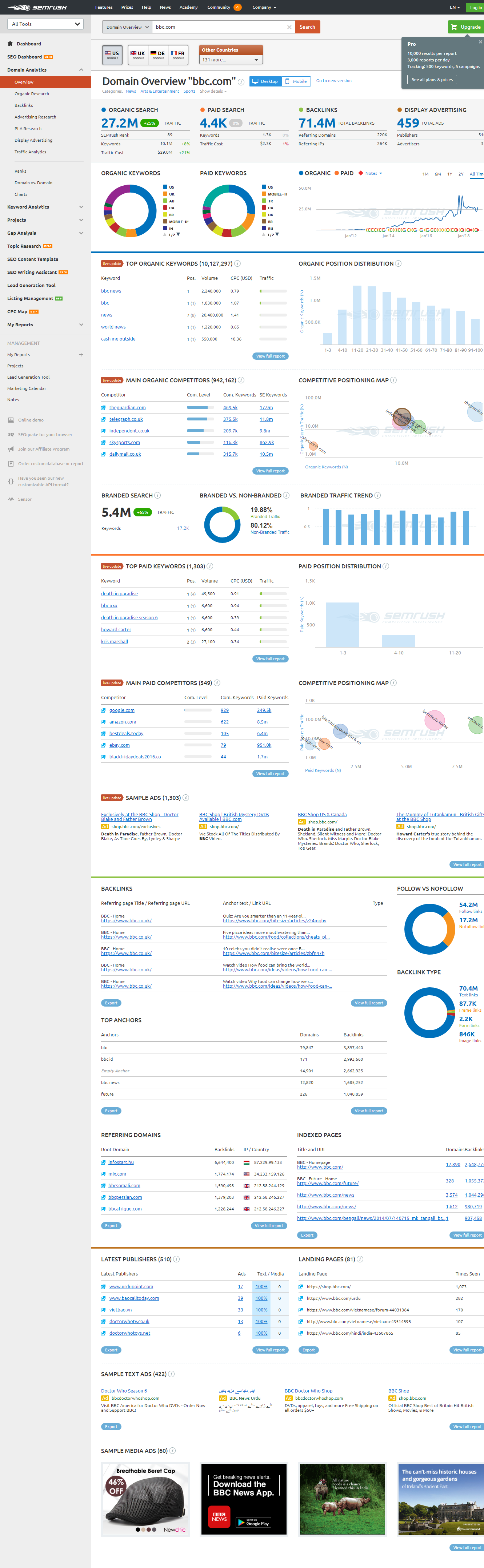Open the EN language dropdown
This screenshot has height=1568, width=484.
click(455, 7)
